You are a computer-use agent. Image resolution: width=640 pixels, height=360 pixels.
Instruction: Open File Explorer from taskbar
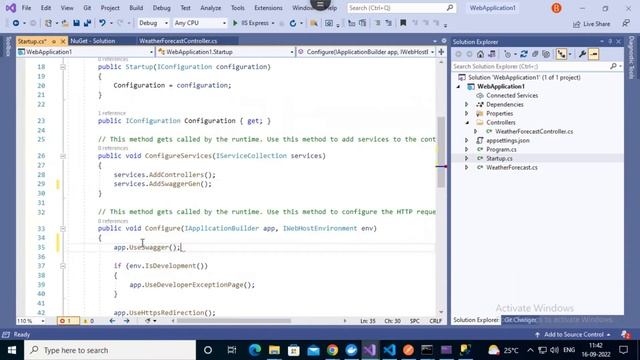[x=274, y=350]
